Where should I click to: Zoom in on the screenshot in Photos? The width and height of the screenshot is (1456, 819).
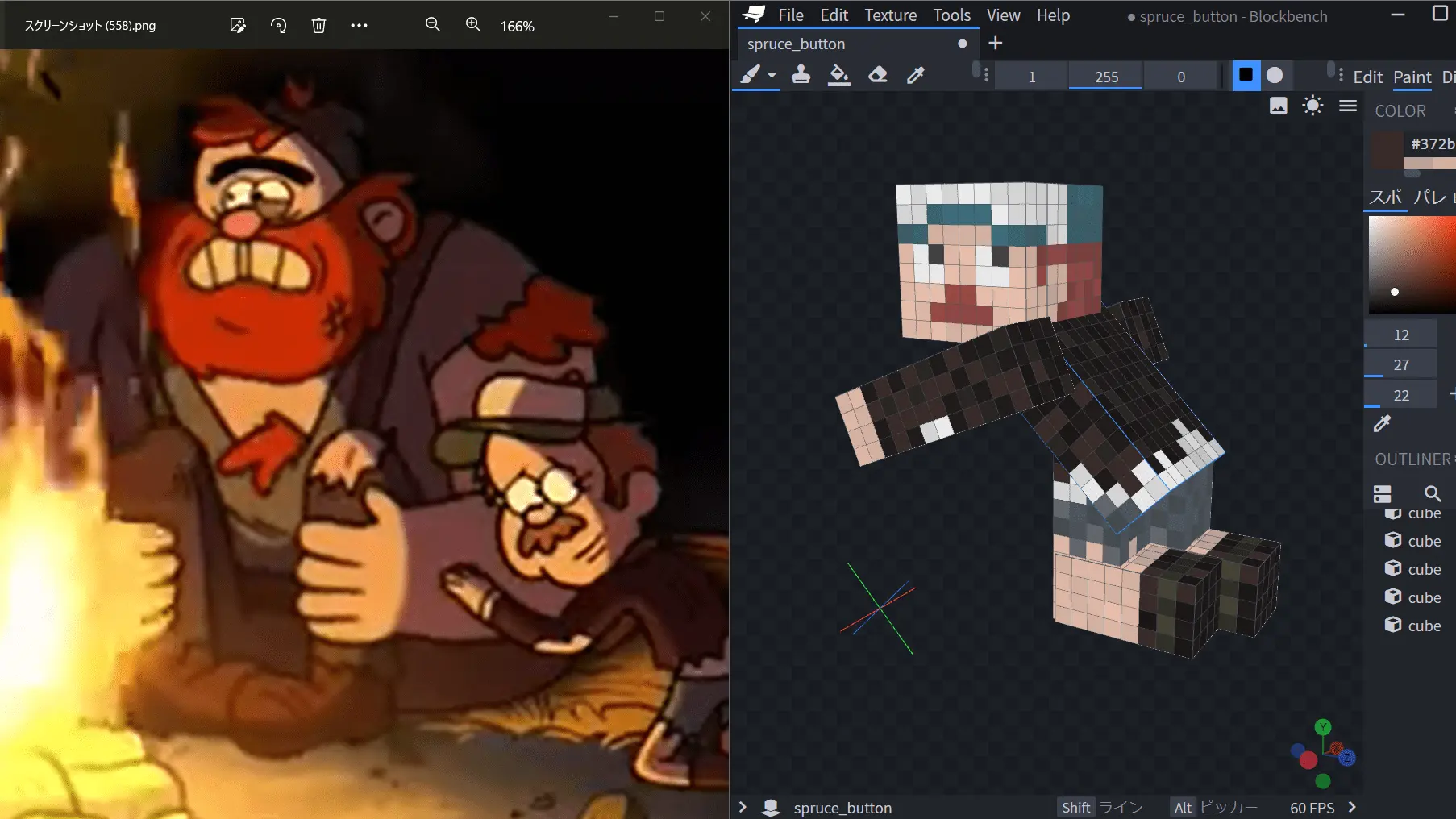point(473,25)
